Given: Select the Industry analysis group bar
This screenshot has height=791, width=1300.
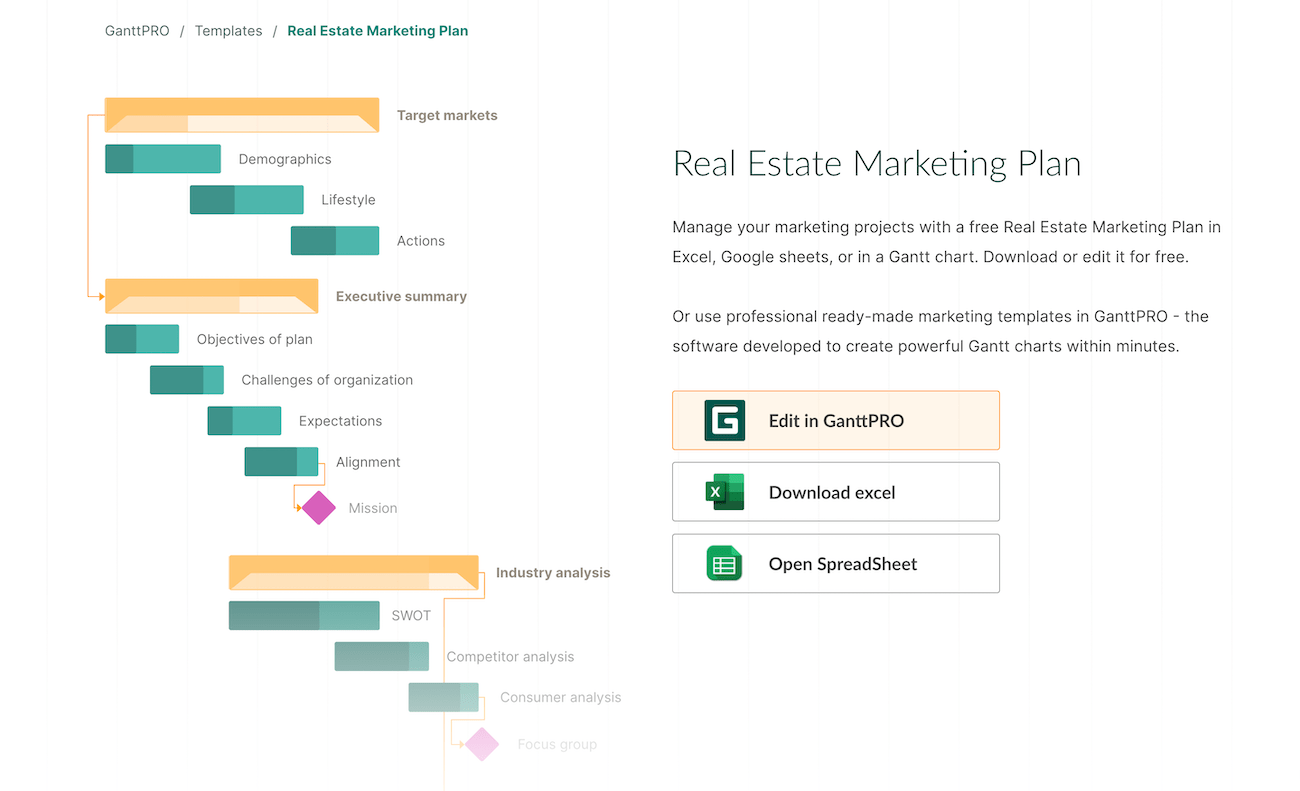Looking at the screenshot, I should click(354, 573).
